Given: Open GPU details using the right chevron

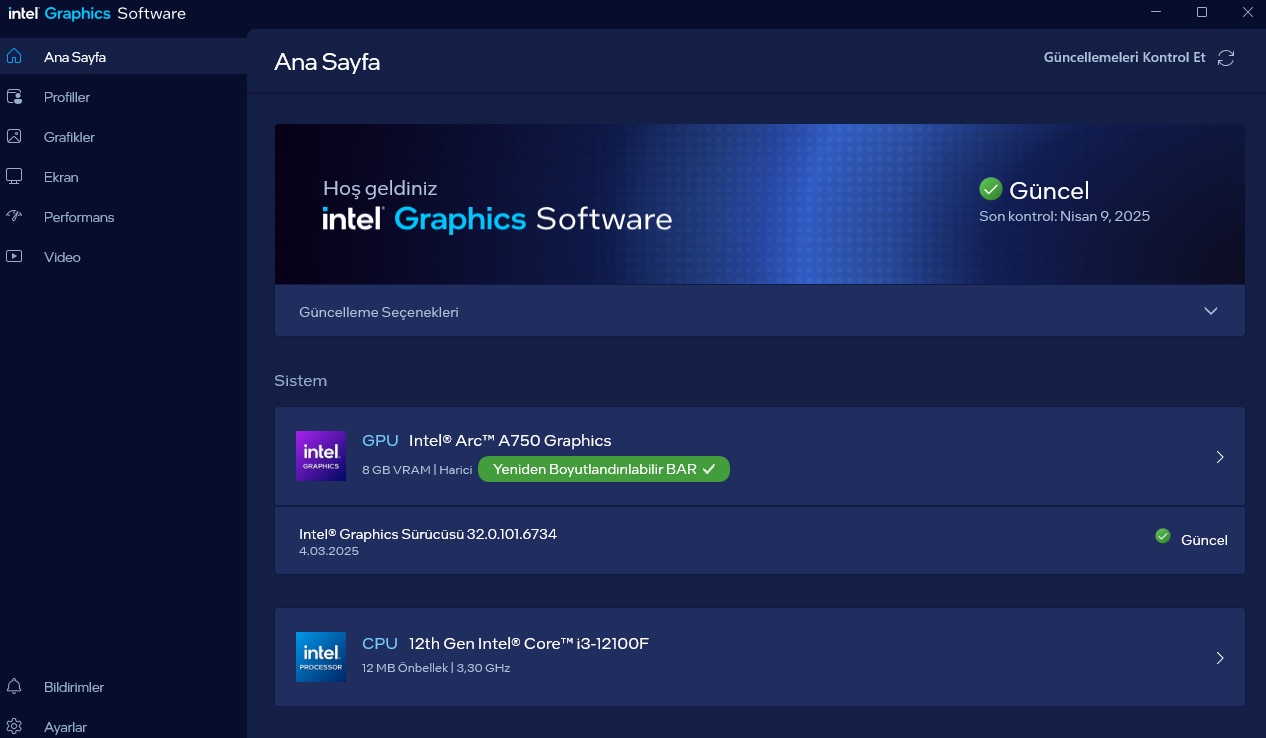Looking at the screenshot, I should pos(1220,457).
